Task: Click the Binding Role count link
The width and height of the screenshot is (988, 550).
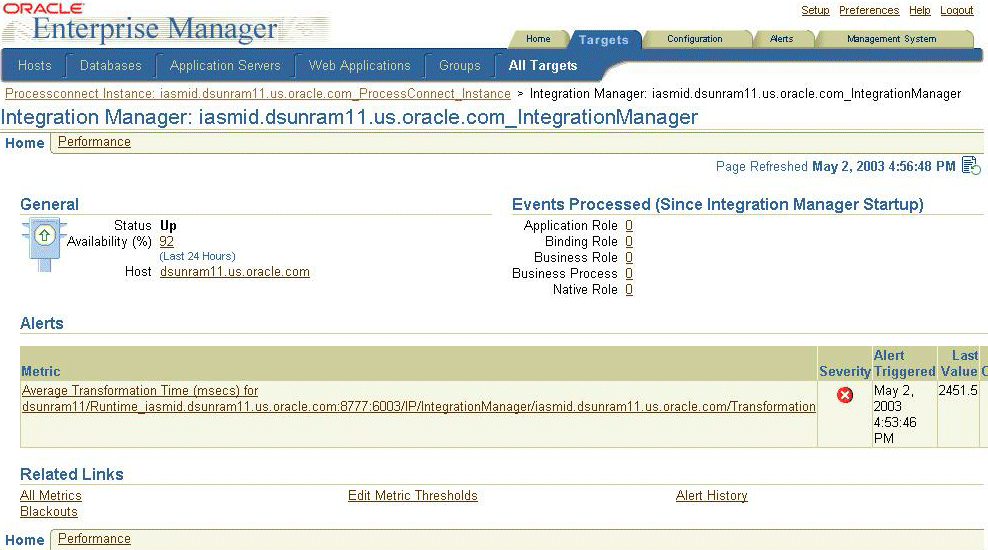Action: pos(629,241)
